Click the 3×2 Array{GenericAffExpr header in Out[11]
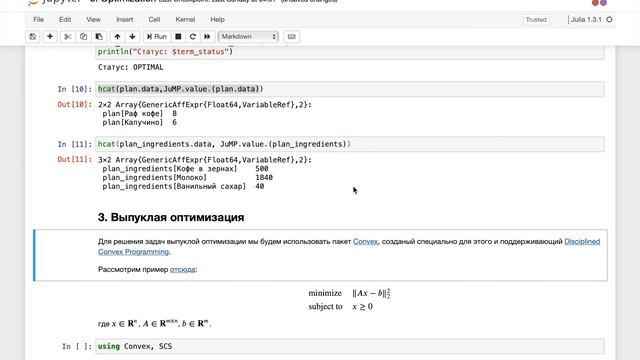Image resolution: width=640 pixels, height=360 pixels. tap(205, 160)
